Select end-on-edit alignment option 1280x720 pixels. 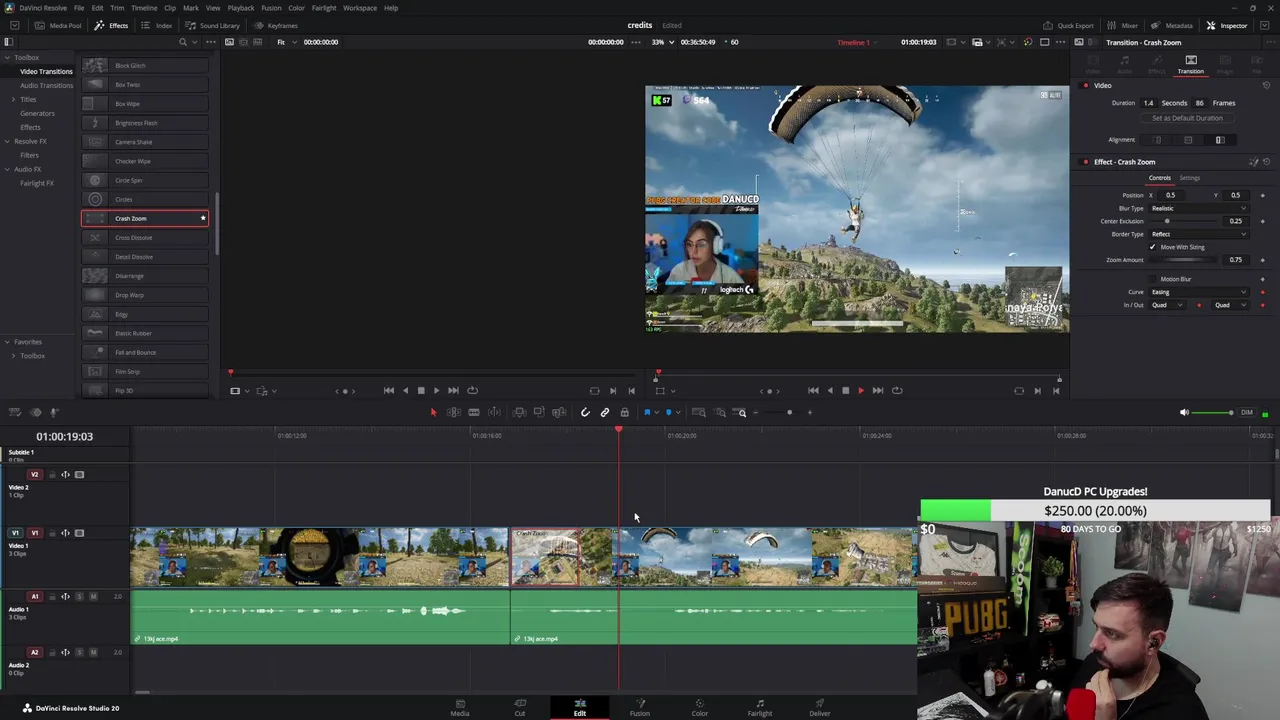click(x=1158, y=140)
